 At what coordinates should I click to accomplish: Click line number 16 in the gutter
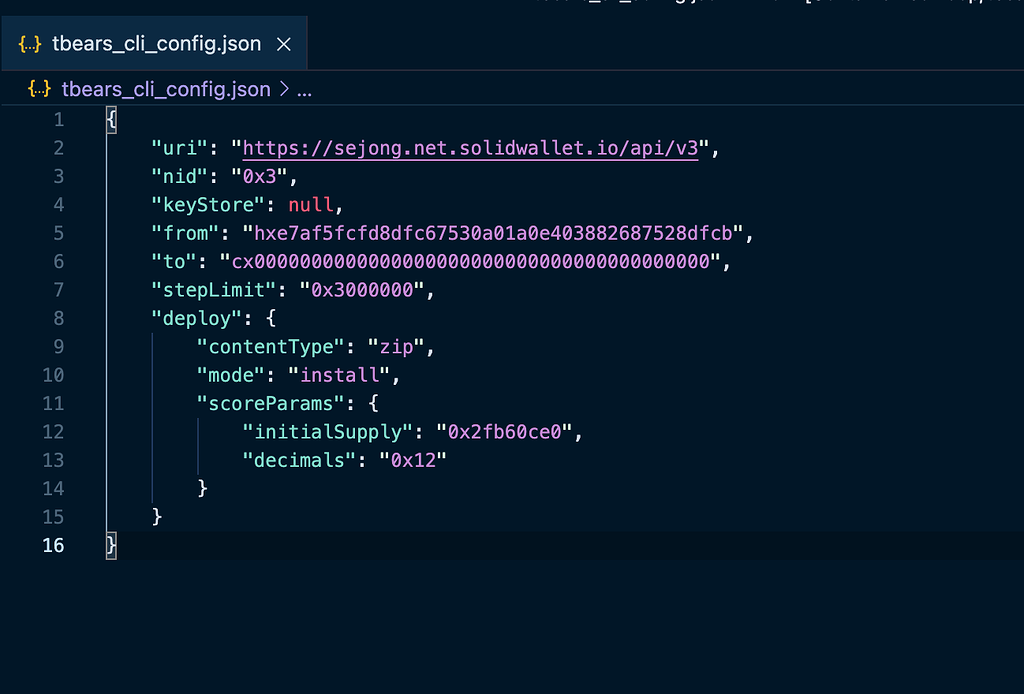52,546
